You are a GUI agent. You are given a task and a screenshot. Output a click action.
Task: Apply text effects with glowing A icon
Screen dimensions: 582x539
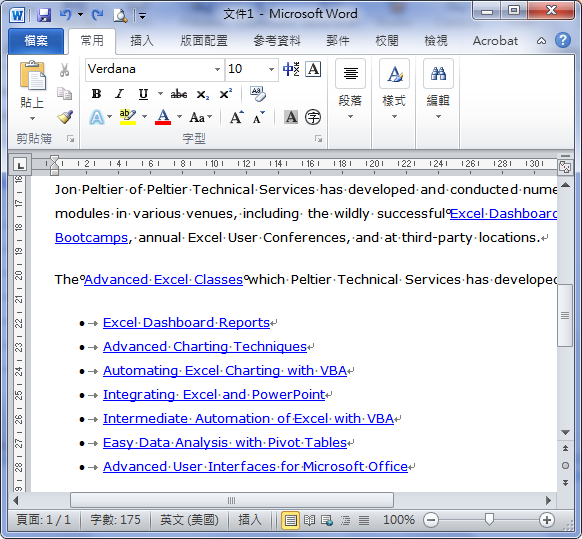pos(97,117)
